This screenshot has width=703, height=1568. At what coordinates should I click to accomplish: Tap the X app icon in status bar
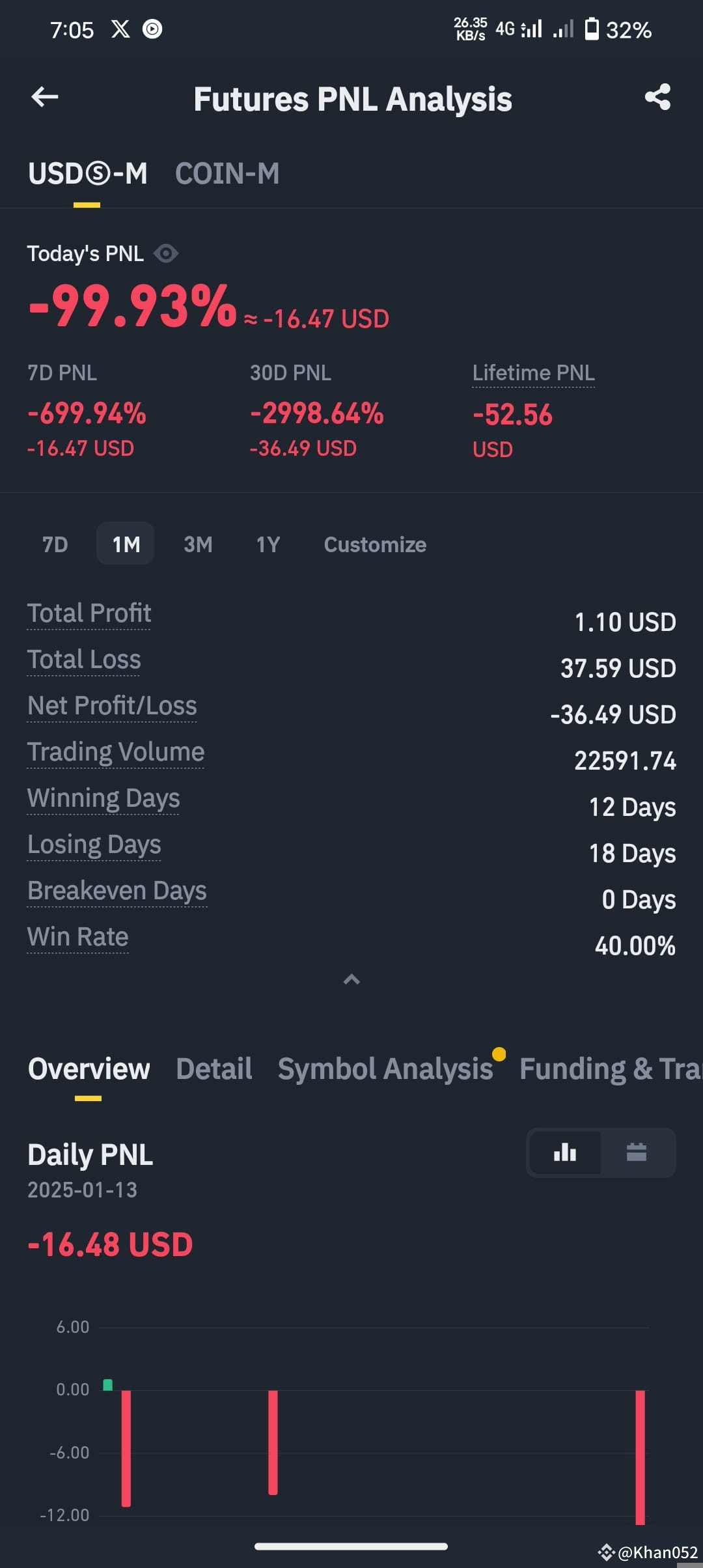120,29
